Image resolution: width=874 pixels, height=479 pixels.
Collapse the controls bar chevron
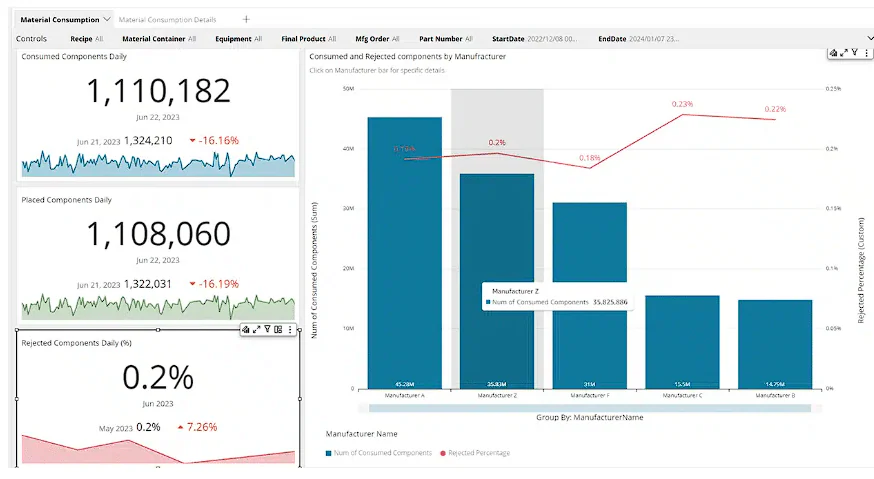870,38
